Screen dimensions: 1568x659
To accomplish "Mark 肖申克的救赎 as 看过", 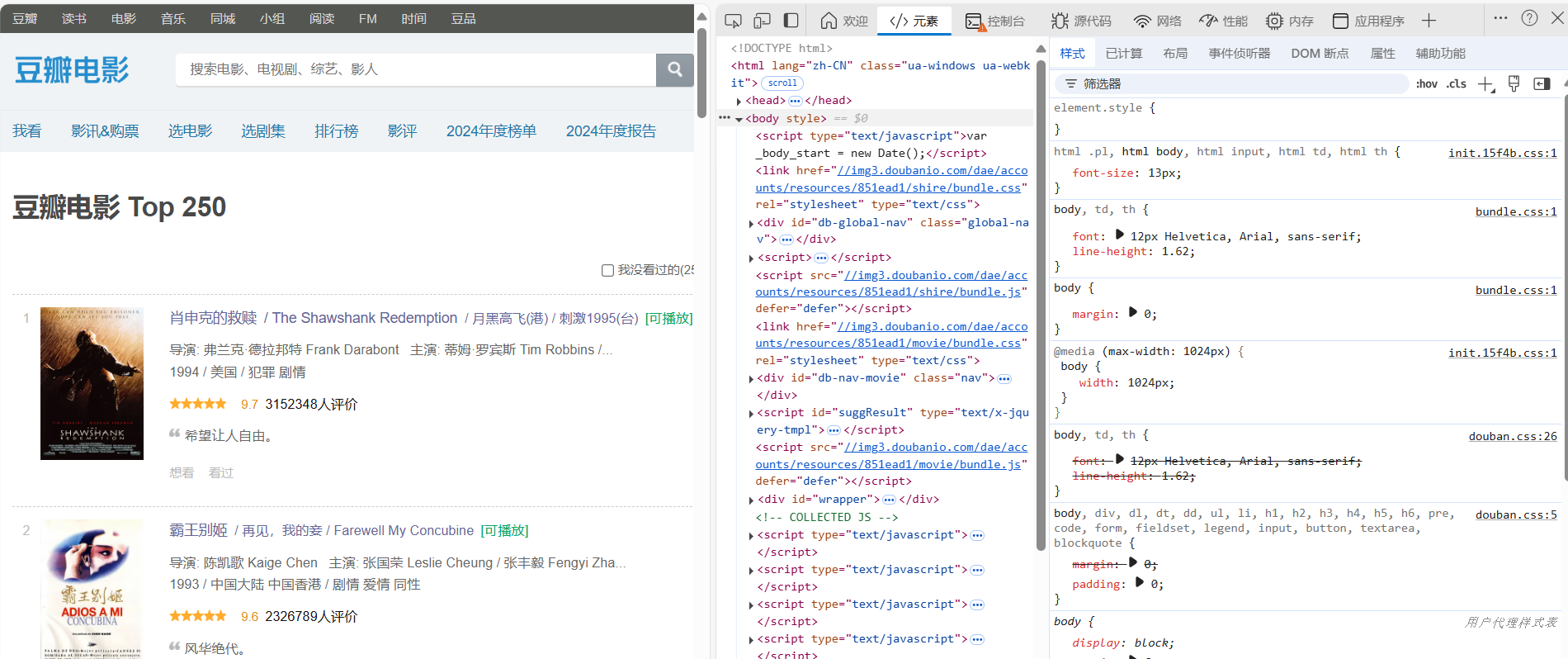I will point(221,472).
